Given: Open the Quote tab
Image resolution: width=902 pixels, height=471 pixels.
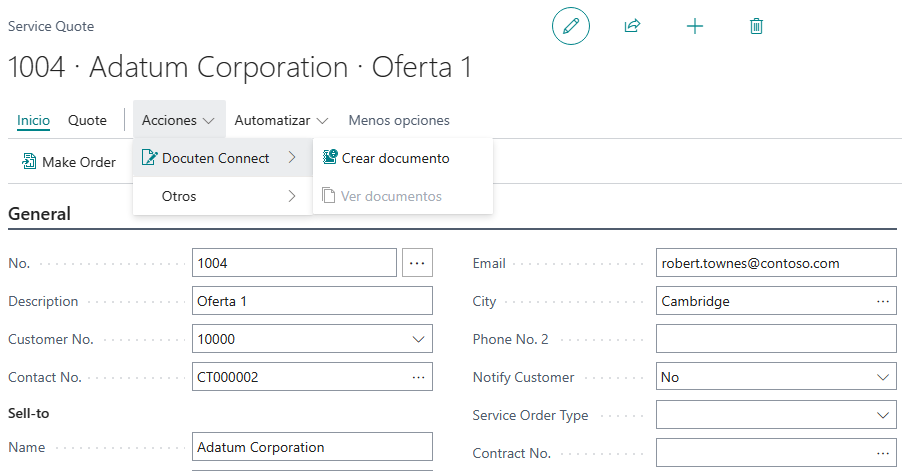Looking at the screenshot, I should coord(87,120).
